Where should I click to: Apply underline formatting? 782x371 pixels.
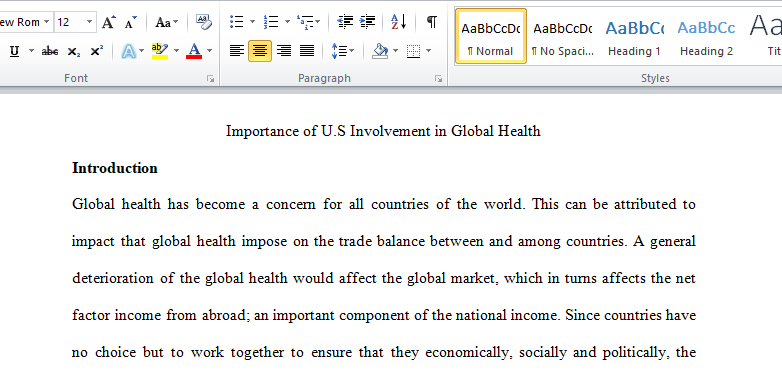(14, 51)
